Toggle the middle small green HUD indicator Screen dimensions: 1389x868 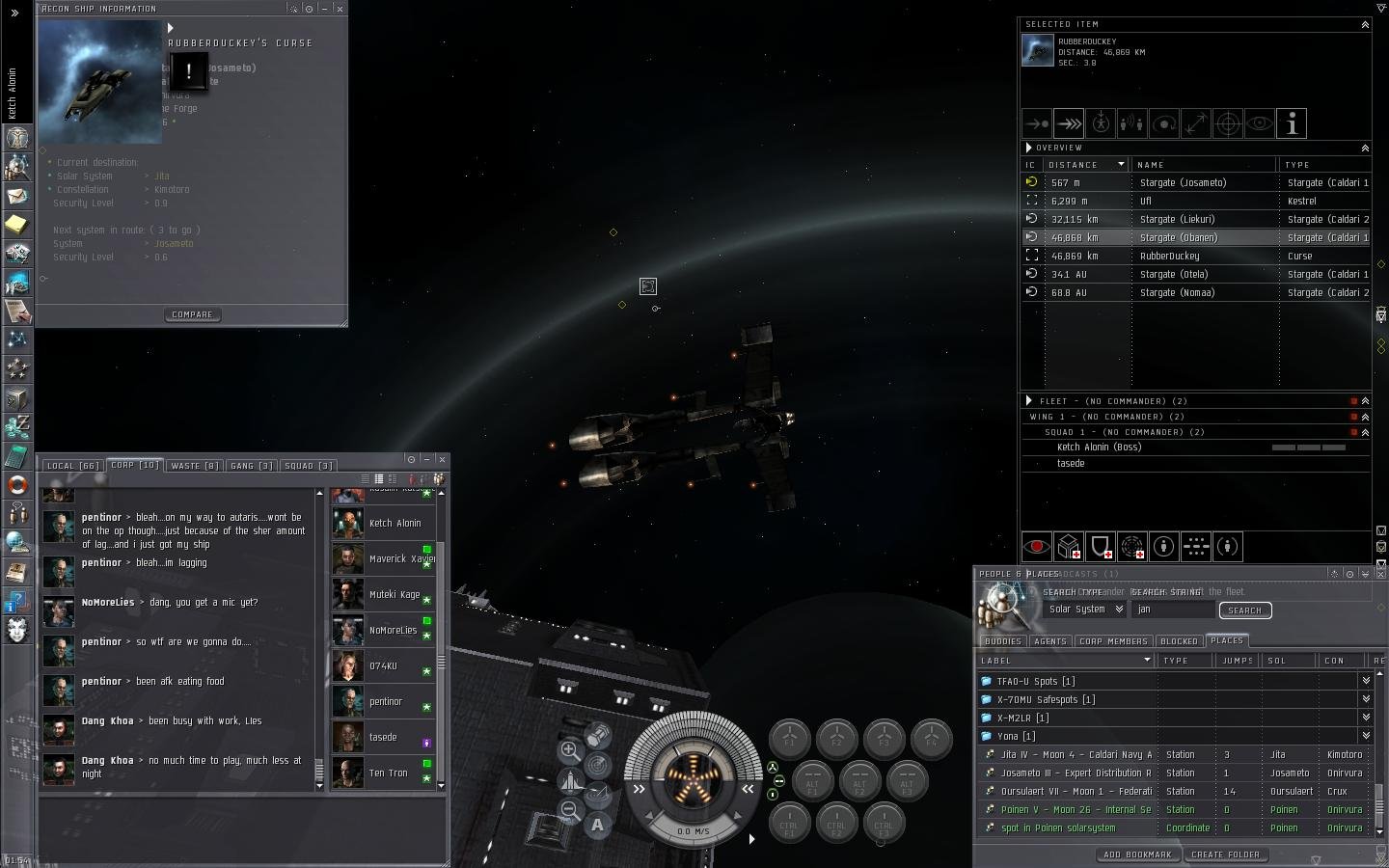point(779,781)
